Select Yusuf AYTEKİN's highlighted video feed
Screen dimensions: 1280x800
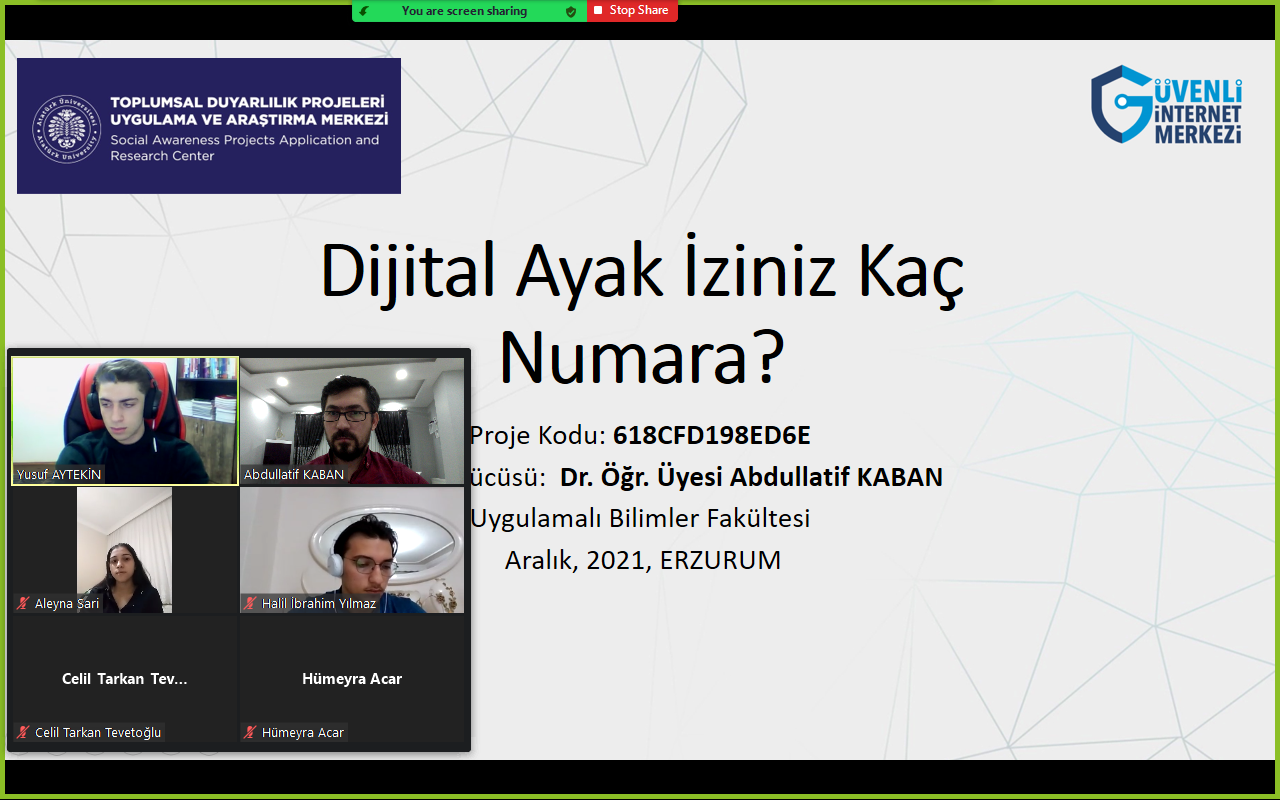[x=125, y=420]
